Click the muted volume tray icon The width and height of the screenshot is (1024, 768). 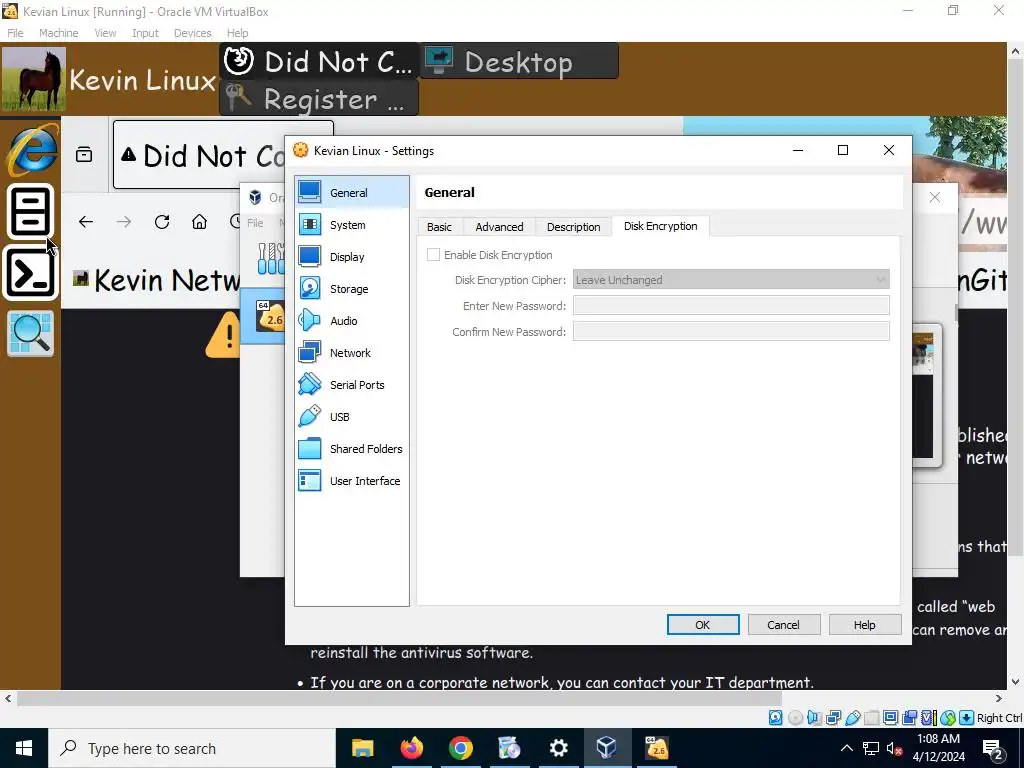(x=894, y=748)
